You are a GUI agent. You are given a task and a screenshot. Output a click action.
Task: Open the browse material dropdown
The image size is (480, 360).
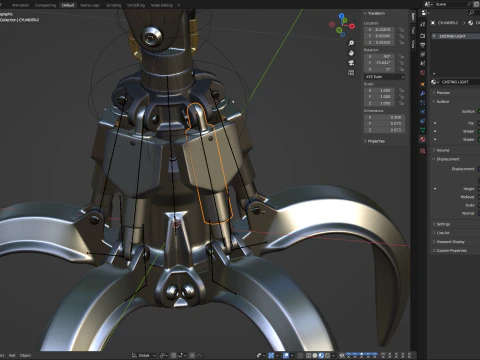click(x=434, y=82)
